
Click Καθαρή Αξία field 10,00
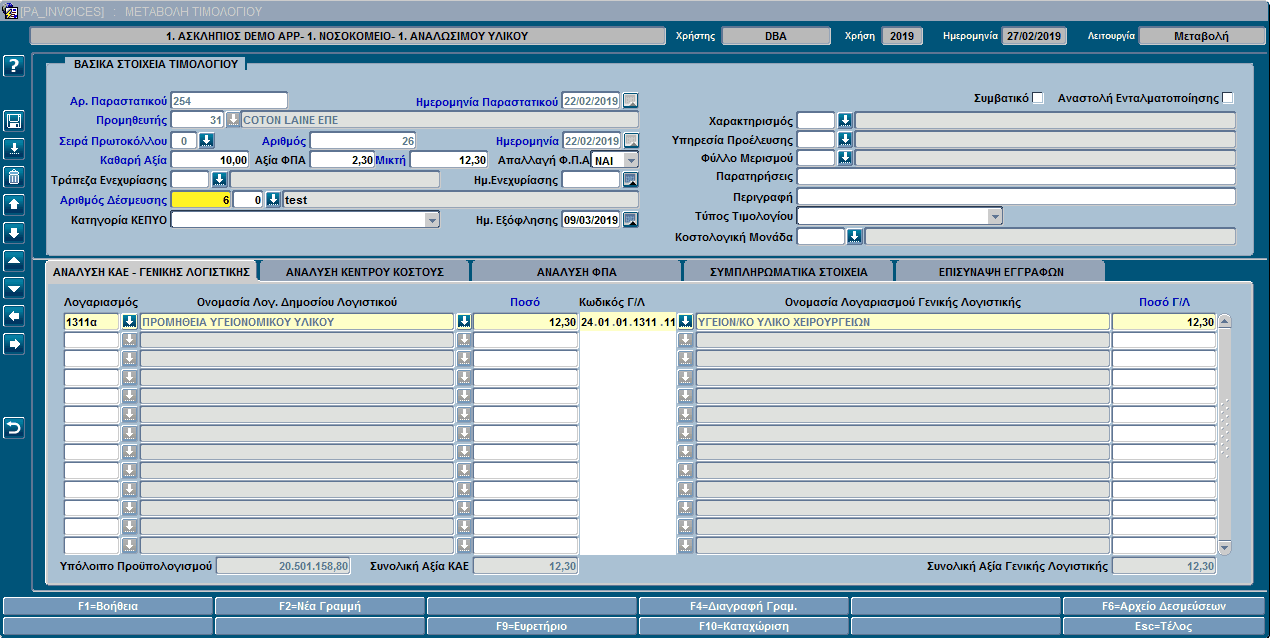pyautogui.click(x=210, y=160)
